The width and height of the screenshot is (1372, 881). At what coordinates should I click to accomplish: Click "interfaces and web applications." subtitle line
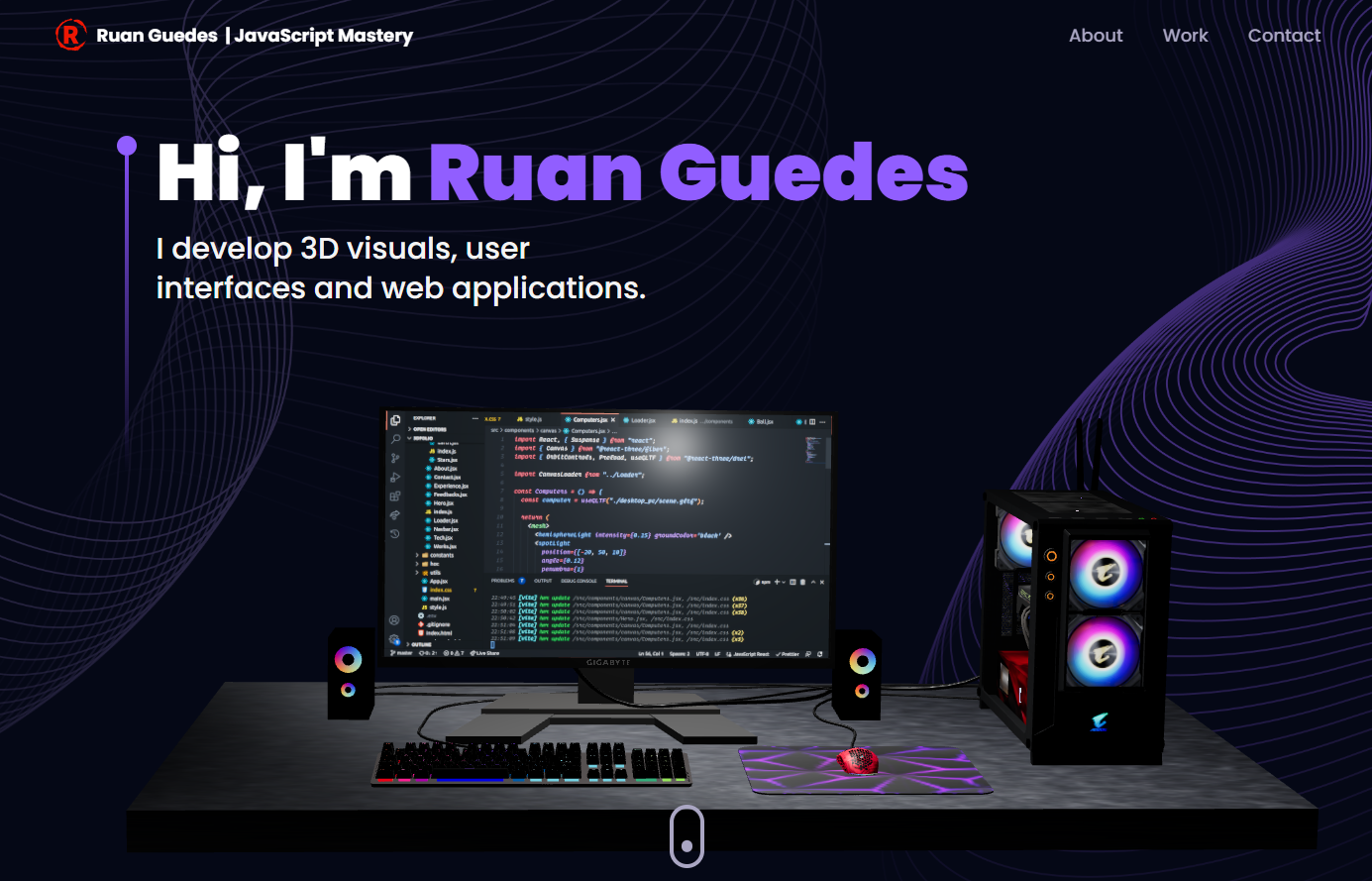tap(401, 288)
